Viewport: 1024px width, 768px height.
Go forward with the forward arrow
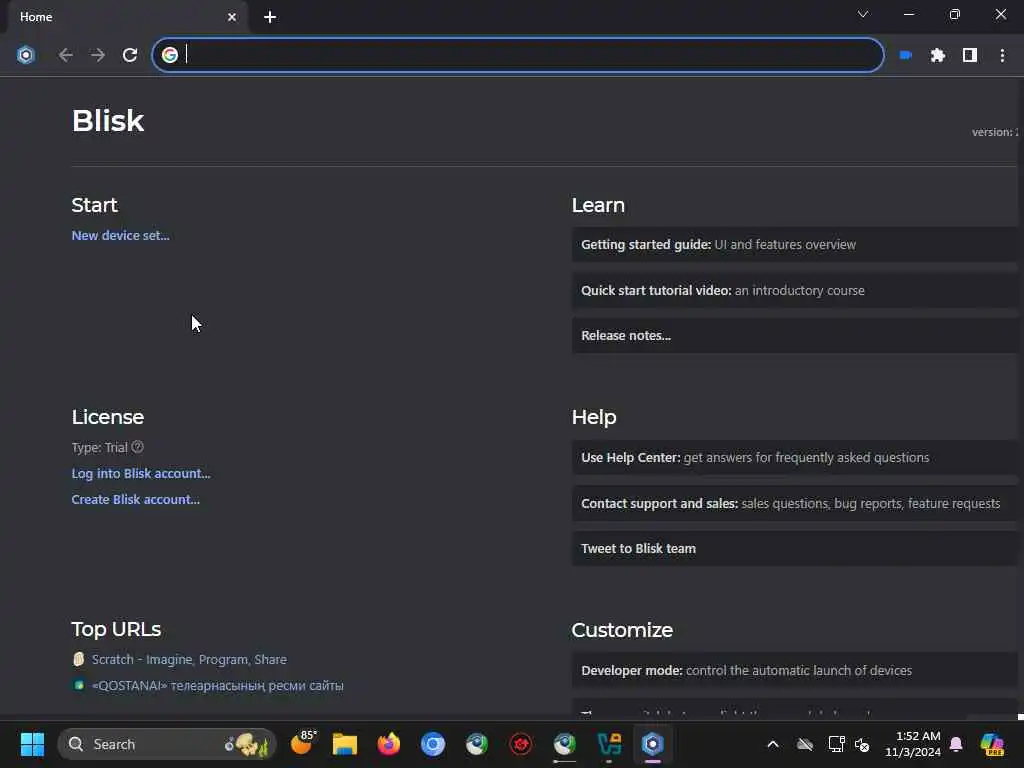[98, 55]
